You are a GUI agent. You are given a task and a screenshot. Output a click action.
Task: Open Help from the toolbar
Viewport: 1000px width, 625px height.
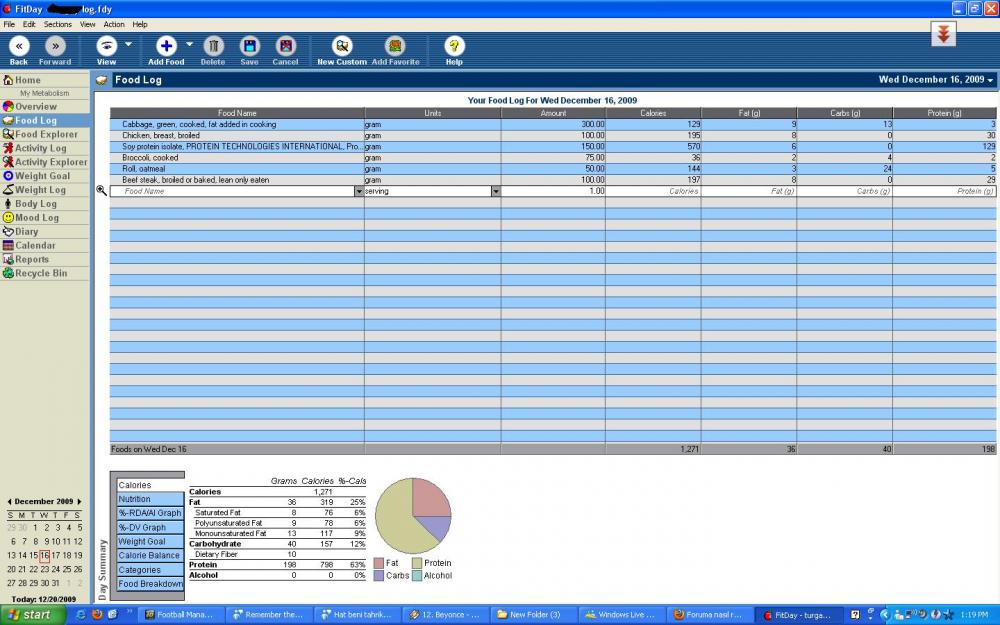pyautogui.click(x=454, y=46)
